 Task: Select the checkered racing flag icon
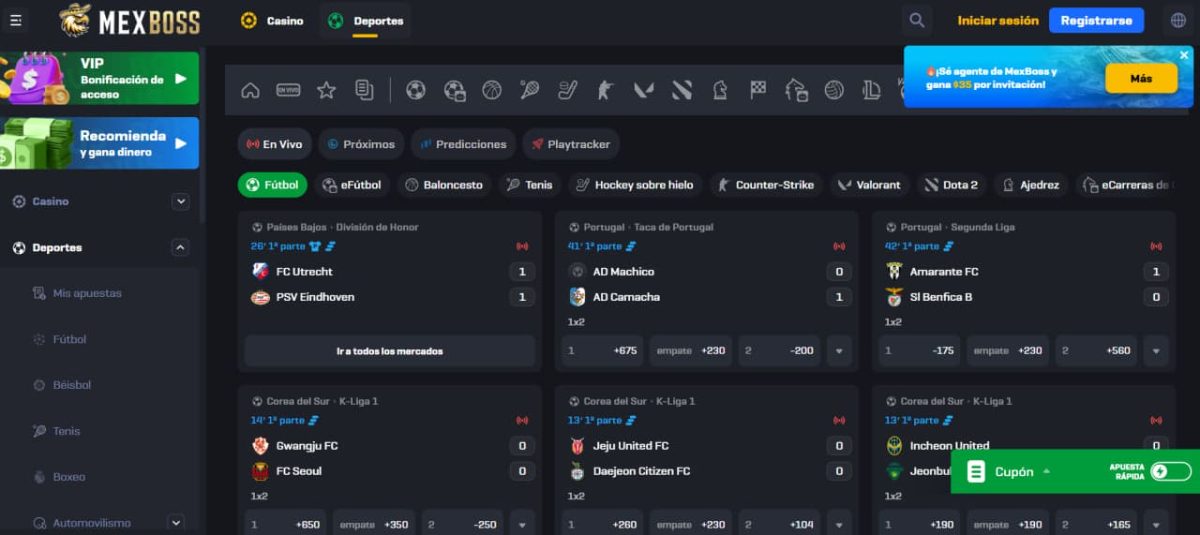pos(758,90)
